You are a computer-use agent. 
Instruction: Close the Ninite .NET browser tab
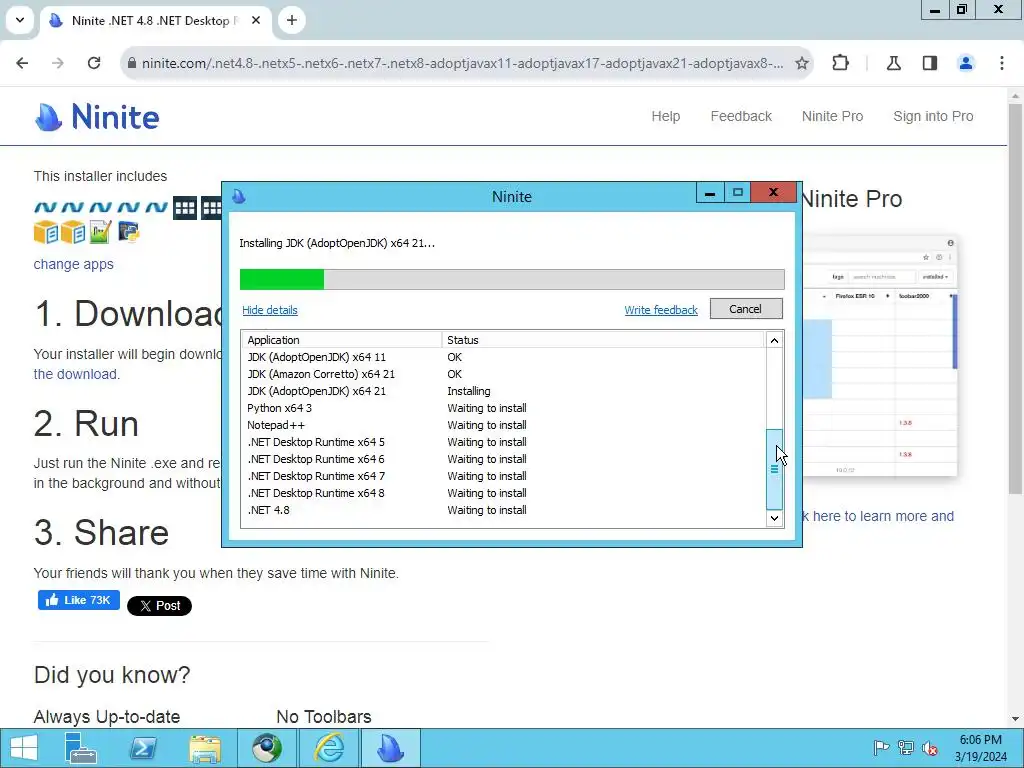tap(256, 20)
